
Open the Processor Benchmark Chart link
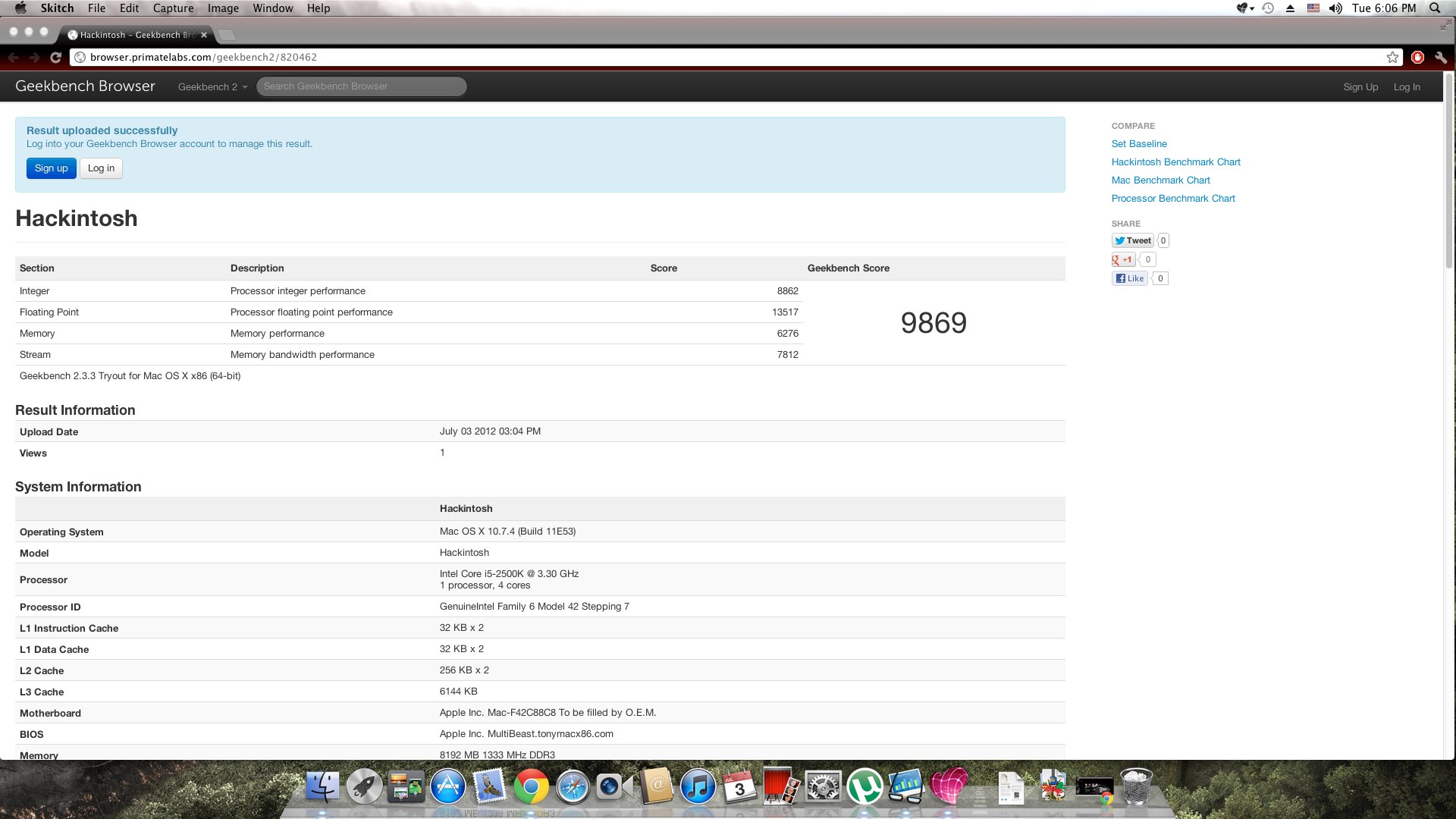pyautogui.click(x=1173, y=199)
